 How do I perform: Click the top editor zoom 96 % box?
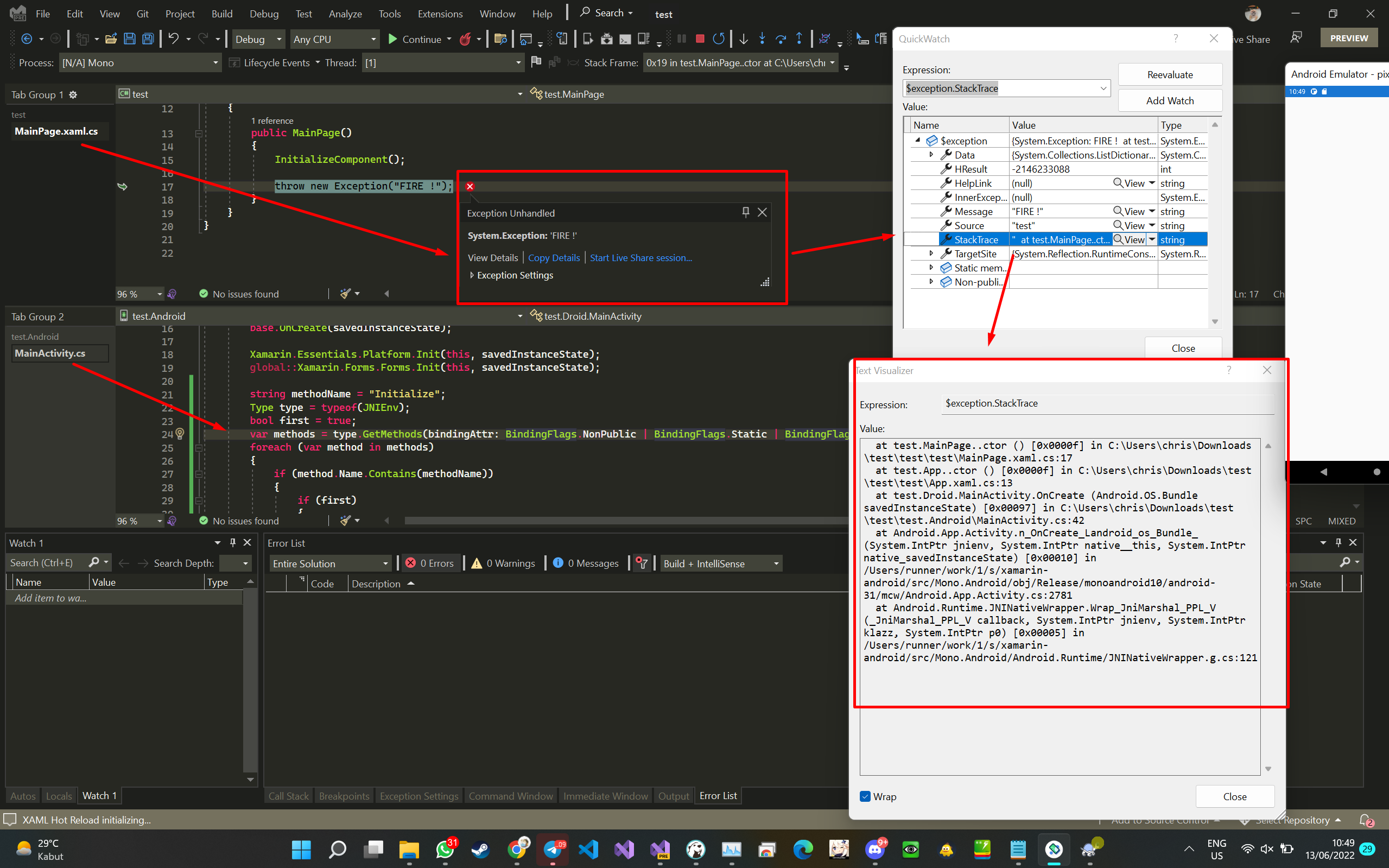point(139,294)
